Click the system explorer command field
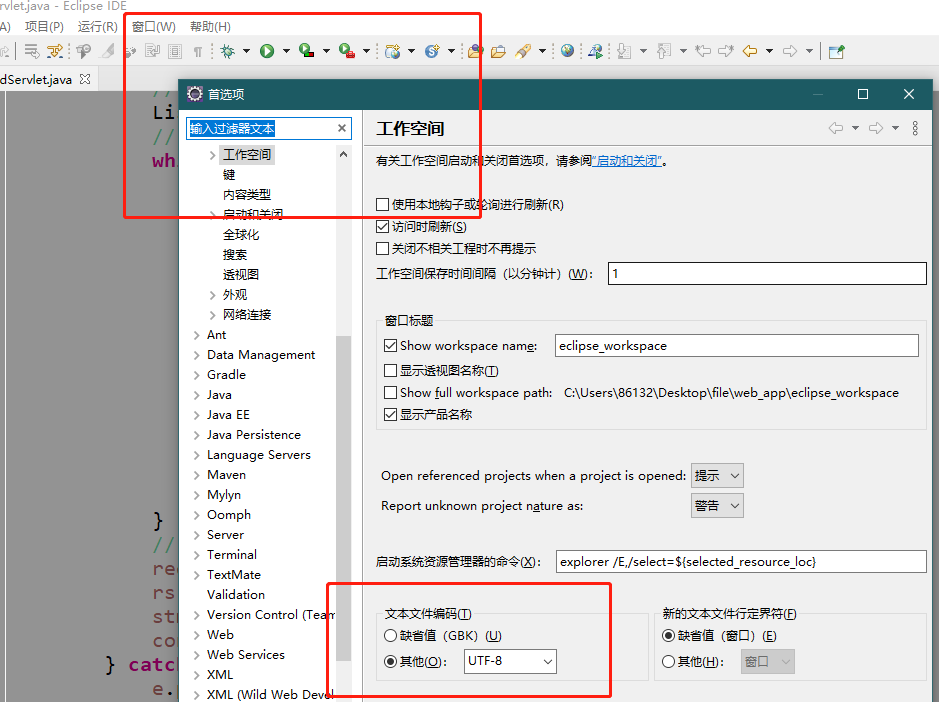The width and height of the screenshot is (939, 702). click(x=741, y=562)
